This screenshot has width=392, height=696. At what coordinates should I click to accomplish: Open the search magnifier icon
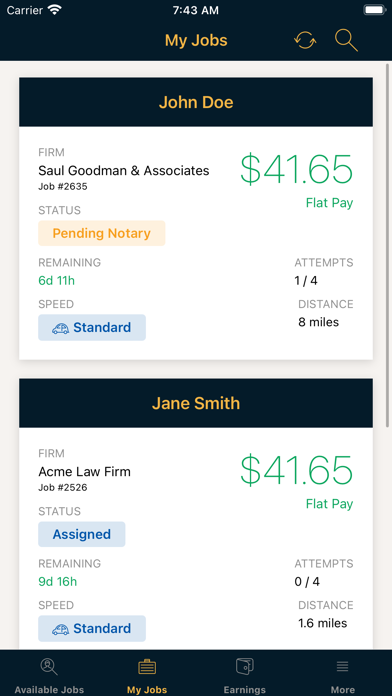click(346, 40)
